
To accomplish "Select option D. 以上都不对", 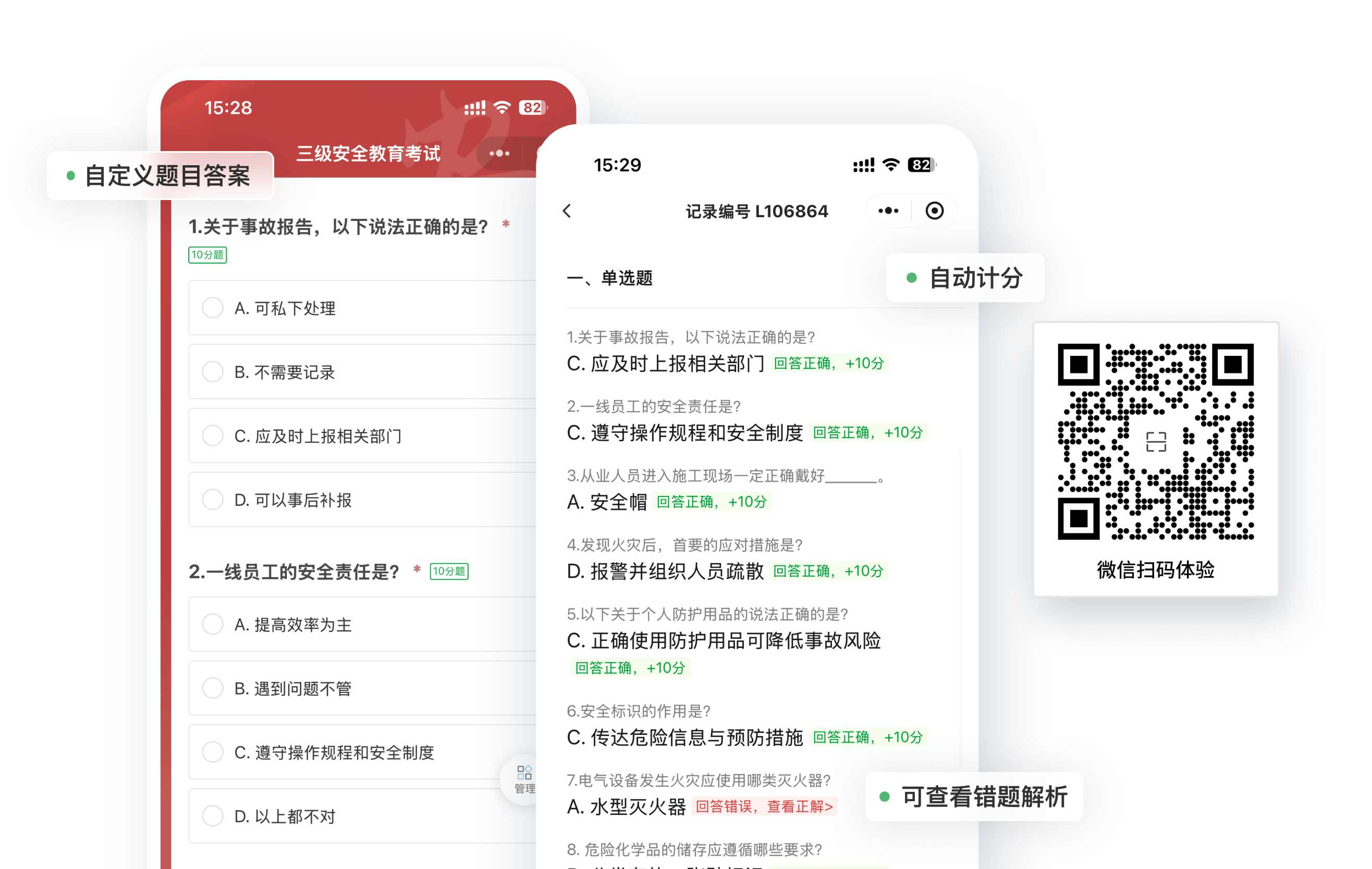I will [x=362, y=815].
